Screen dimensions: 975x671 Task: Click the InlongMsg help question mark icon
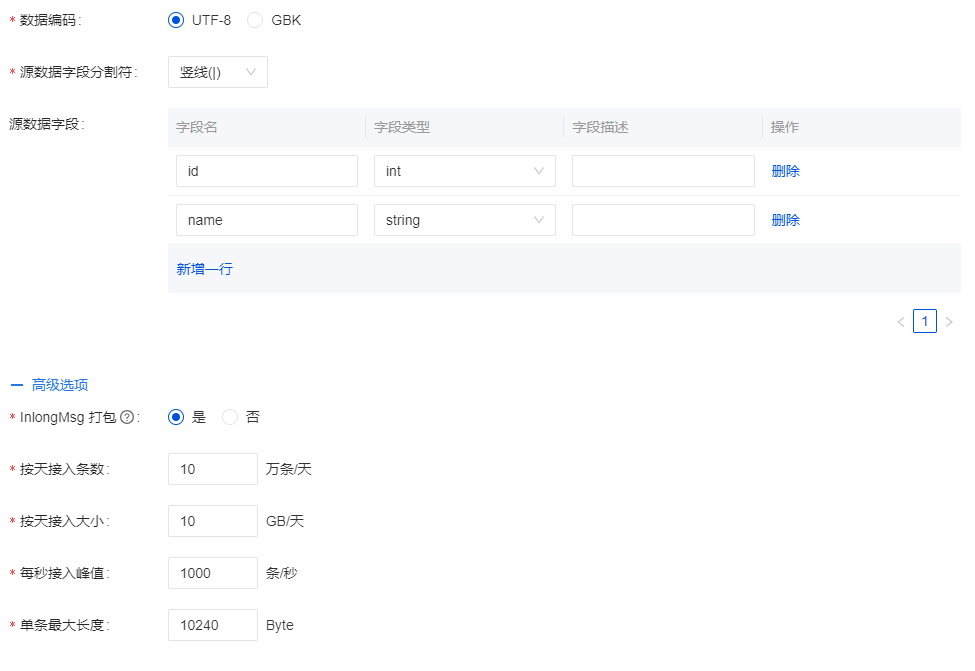[127, 418]
